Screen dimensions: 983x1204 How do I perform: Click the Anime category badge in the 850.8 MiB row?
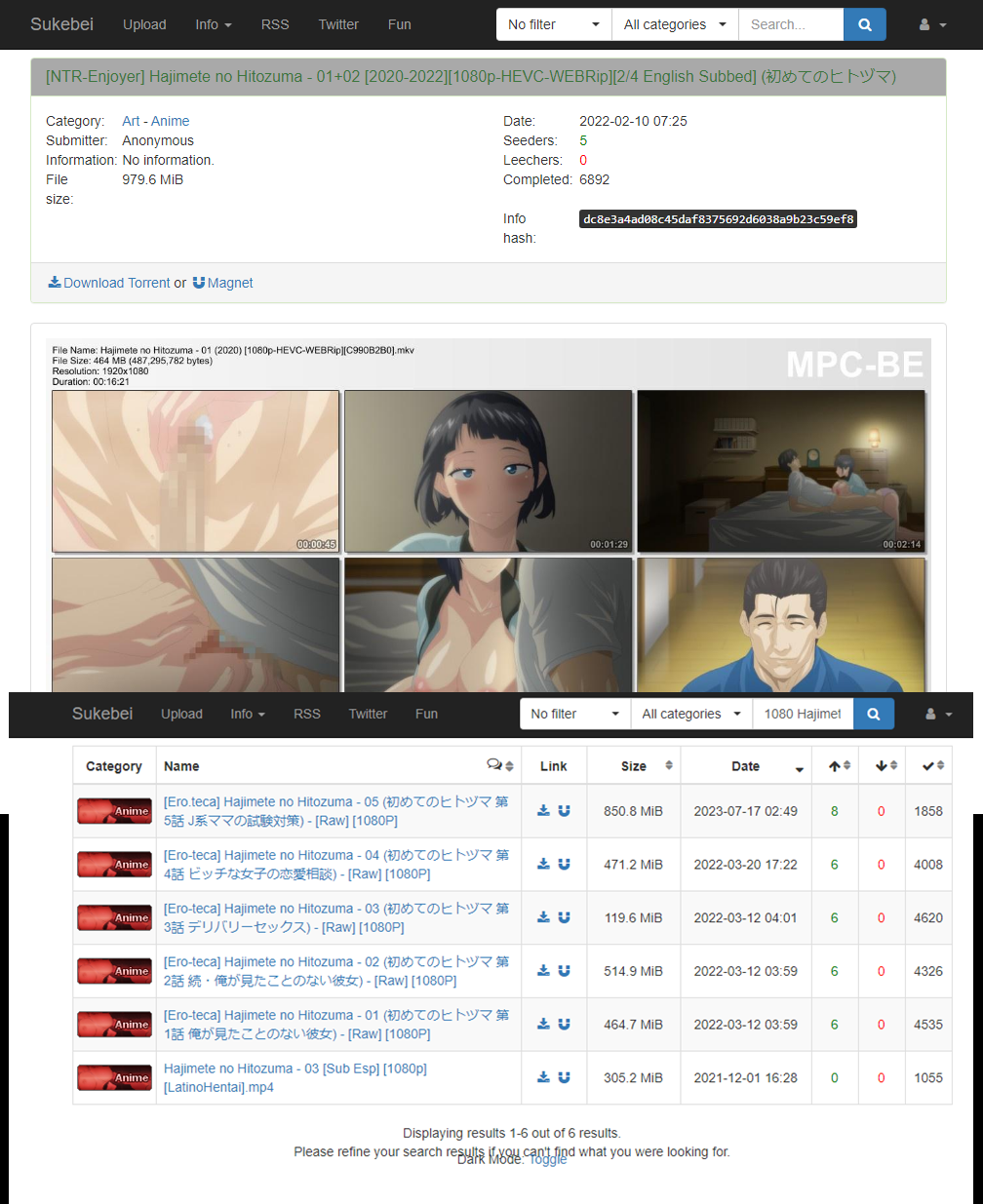click(x=114, y=811)
